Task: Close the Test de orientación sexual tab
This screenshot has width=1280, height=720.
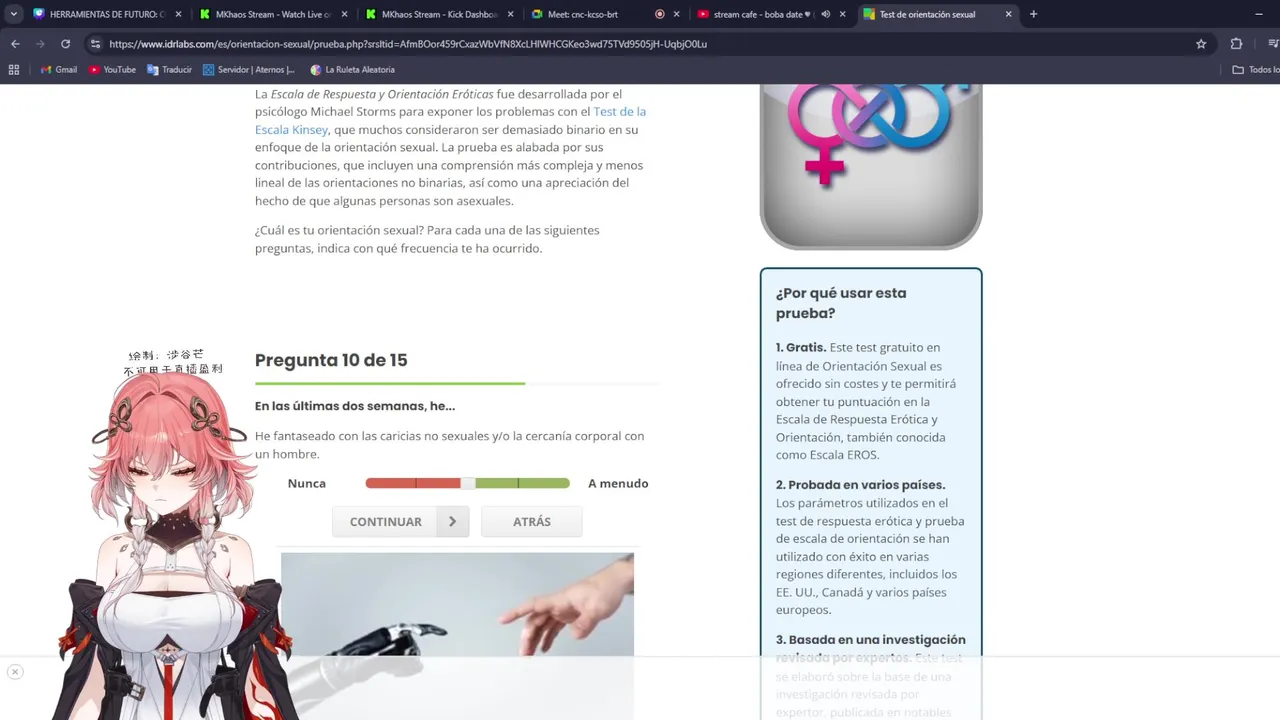Action: point(1008,14)
